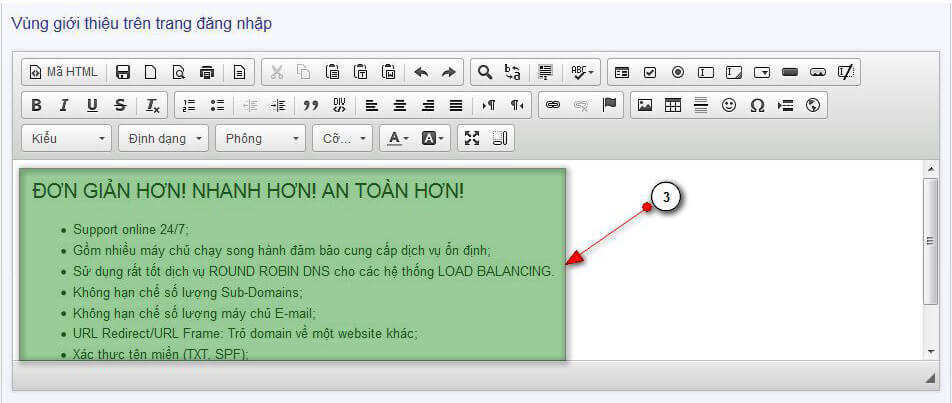The width and height of the screenshot is (952, 403).
Task: Click the Copy icon
Action: tap(304, 72)
